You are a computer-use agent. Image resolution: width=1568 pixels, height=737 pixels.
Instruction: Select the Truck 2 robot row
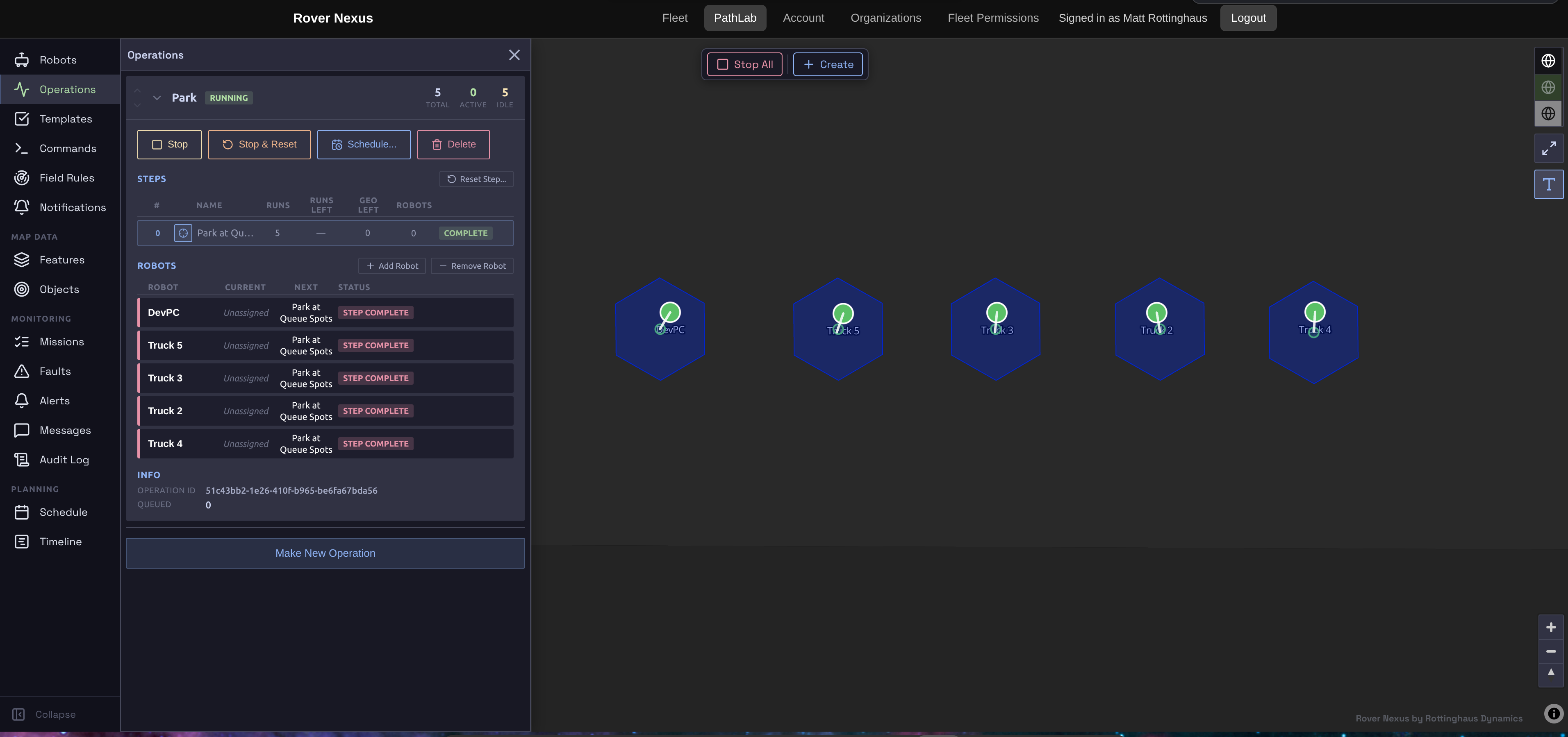[x=325, y=411]
